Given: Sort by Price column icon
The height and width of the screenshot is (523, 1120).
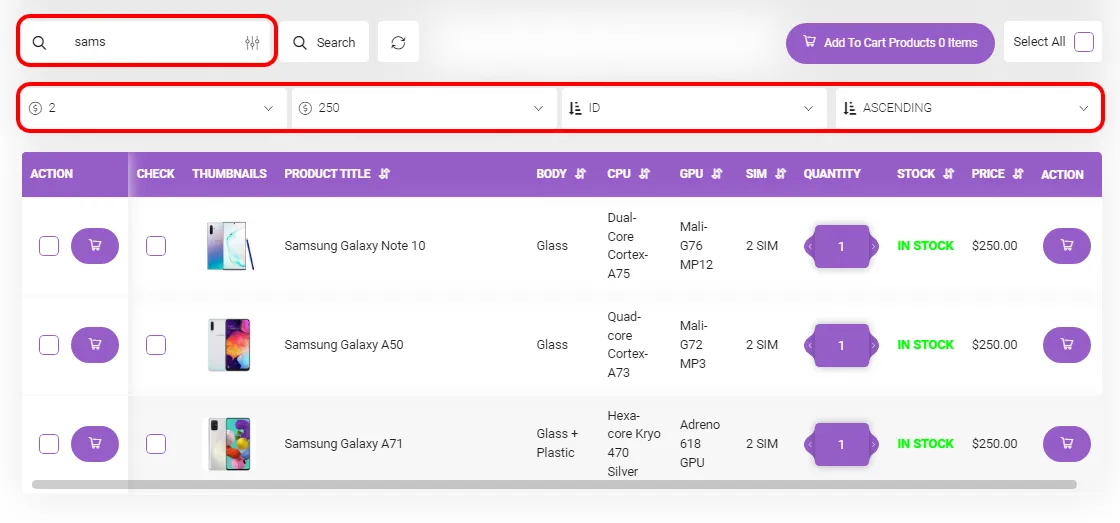Looking at the screenshot, I should (1019, 174).
